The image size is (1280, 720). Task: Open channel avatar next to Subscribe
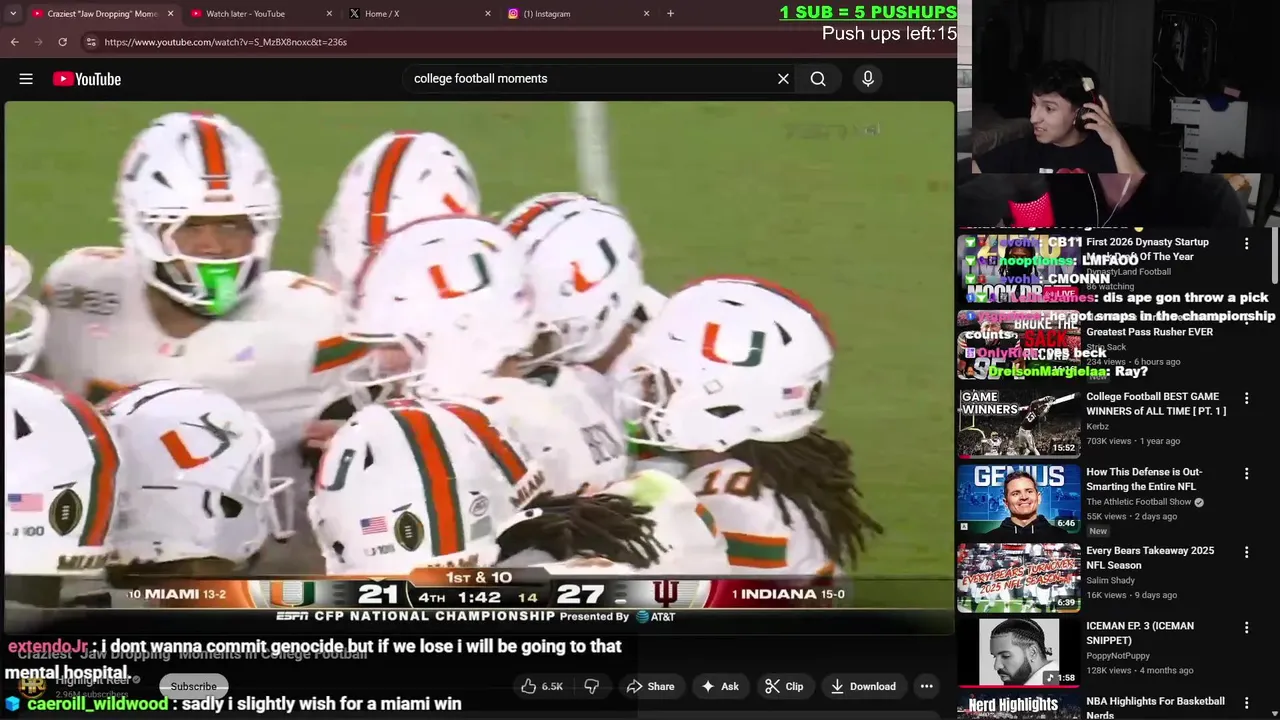(32, 685)
